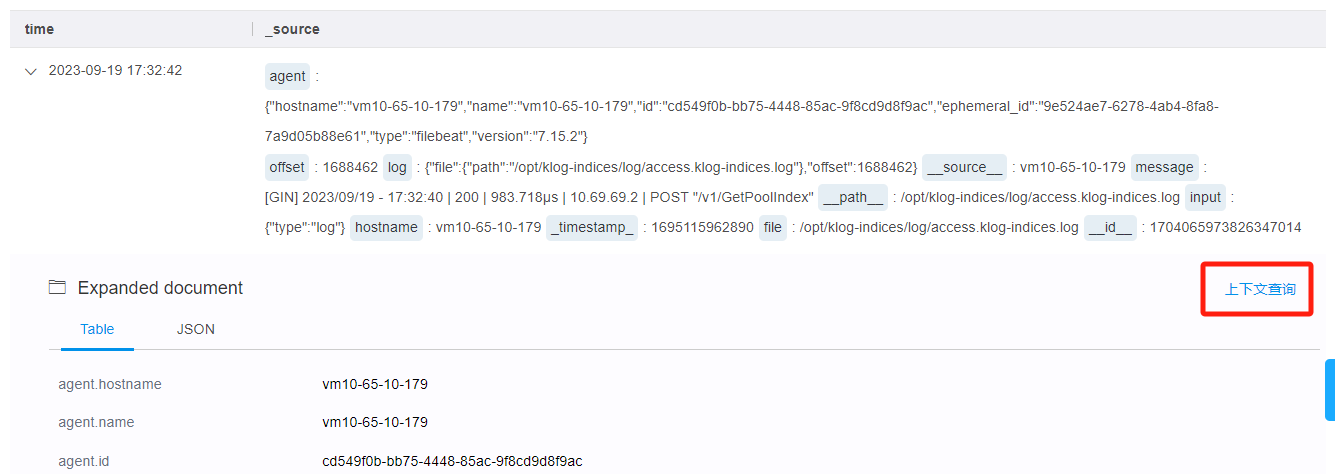Image resolution: width=1335 pixels, height=474 pixels.
Task: Click the offset field tag
Action: coord(287,167)
